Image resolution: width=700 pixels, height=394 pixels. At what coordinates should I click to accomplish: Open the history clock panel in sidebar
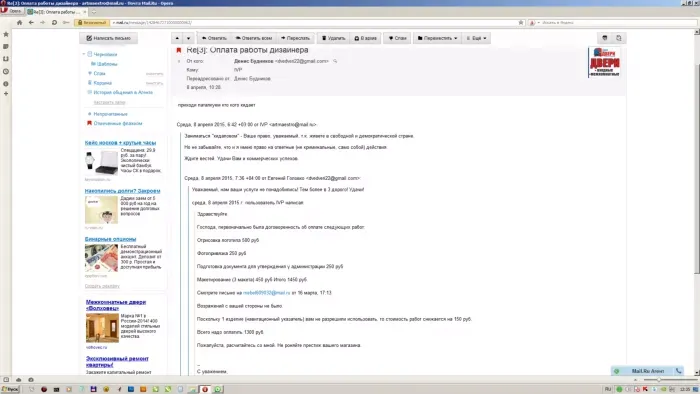coord(6,71)
